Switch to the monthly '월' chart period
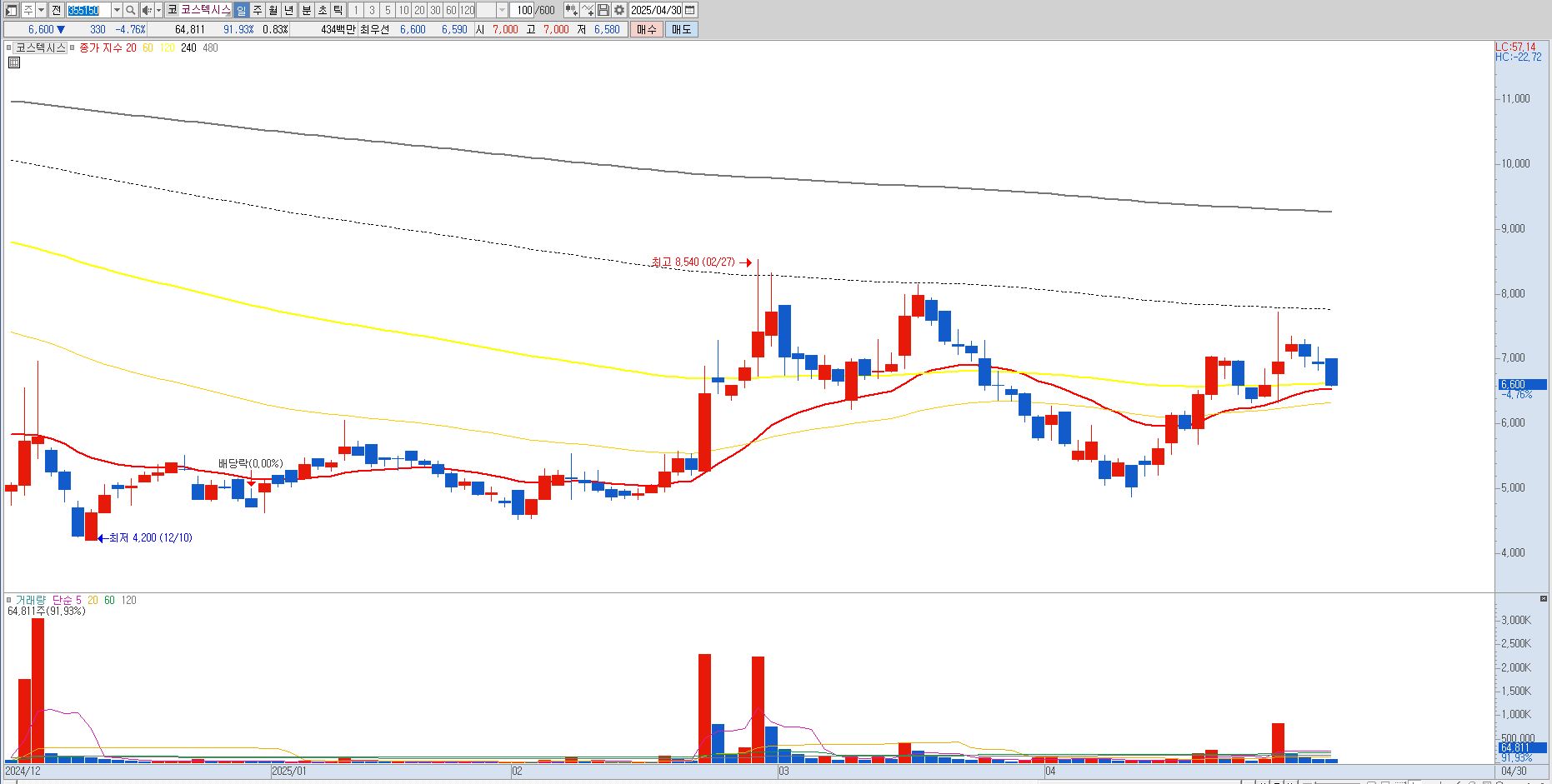Image resolution: width=1552 pixels, height=784 pixels. click(273, 10)
